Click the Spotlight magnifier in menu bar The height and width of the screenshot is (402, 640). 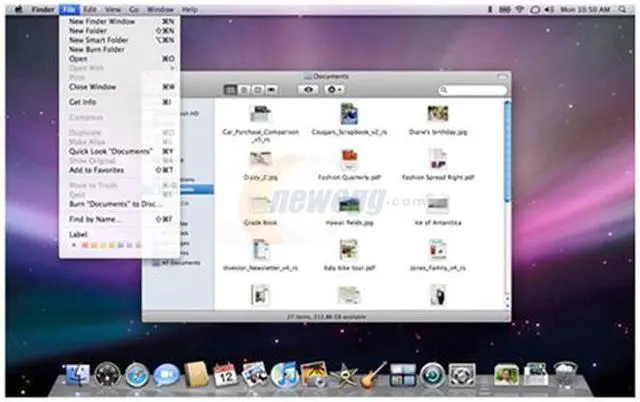(622, 9)
